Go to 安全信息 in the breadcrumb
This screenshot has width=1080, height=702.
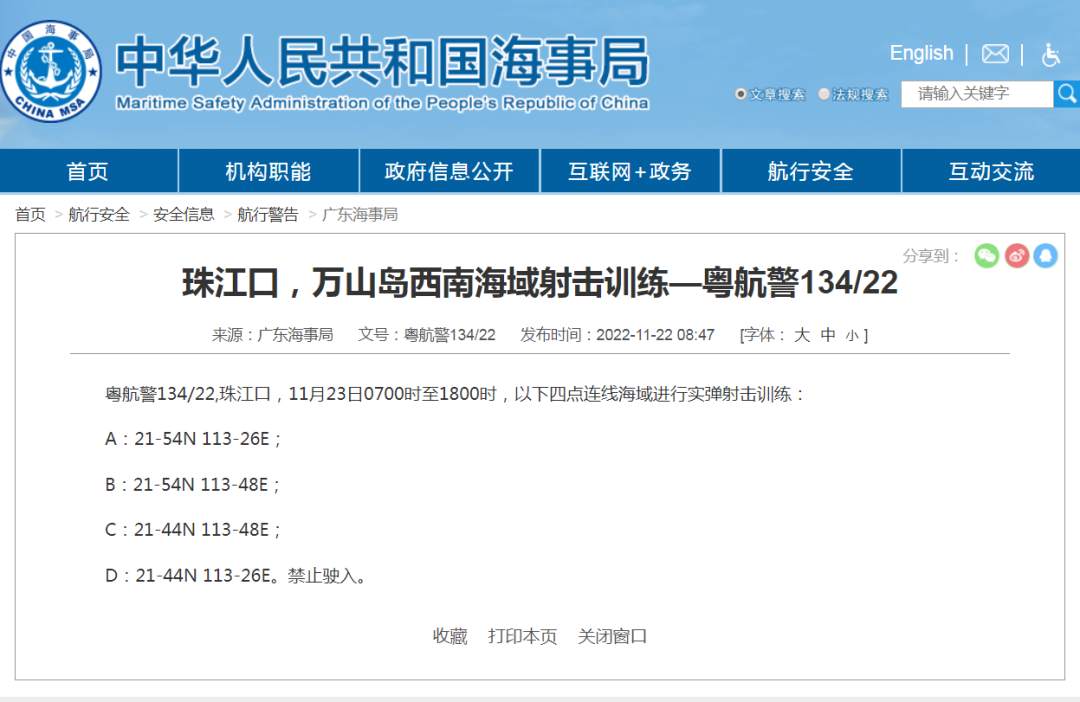coord(184,214)
